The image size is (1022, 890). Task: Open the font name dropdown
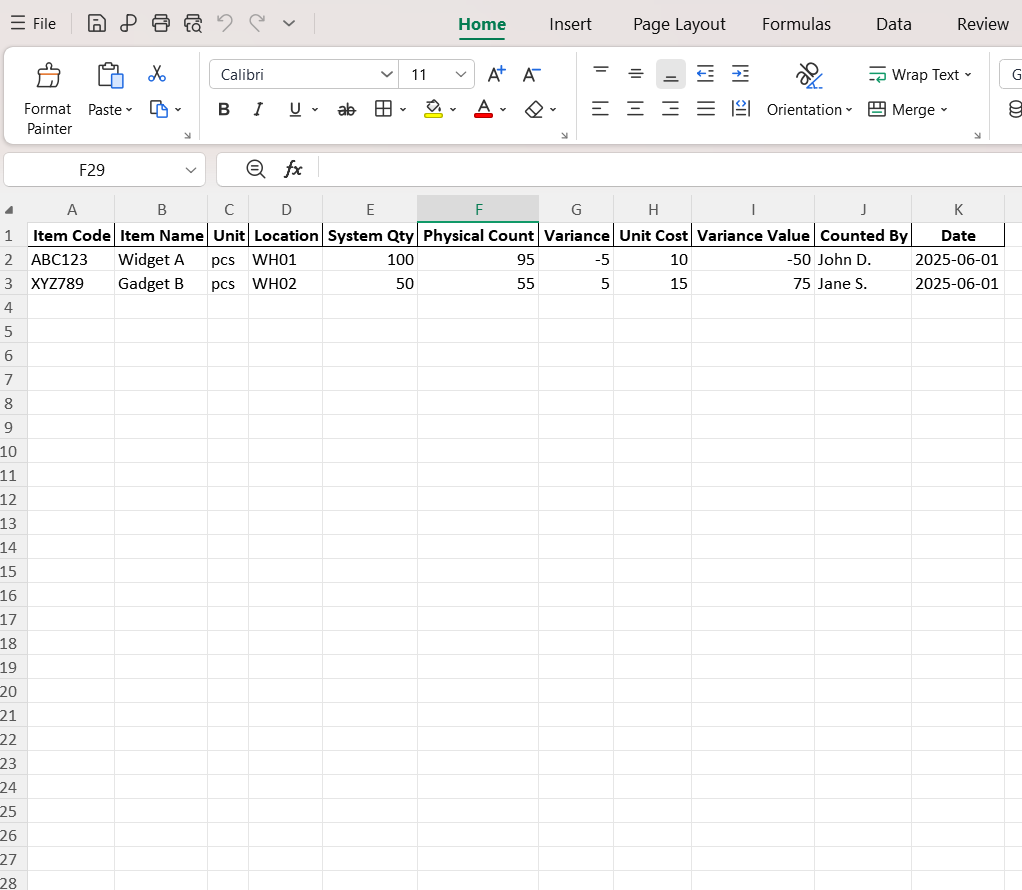pyautogui.click(x=387, y=74)
